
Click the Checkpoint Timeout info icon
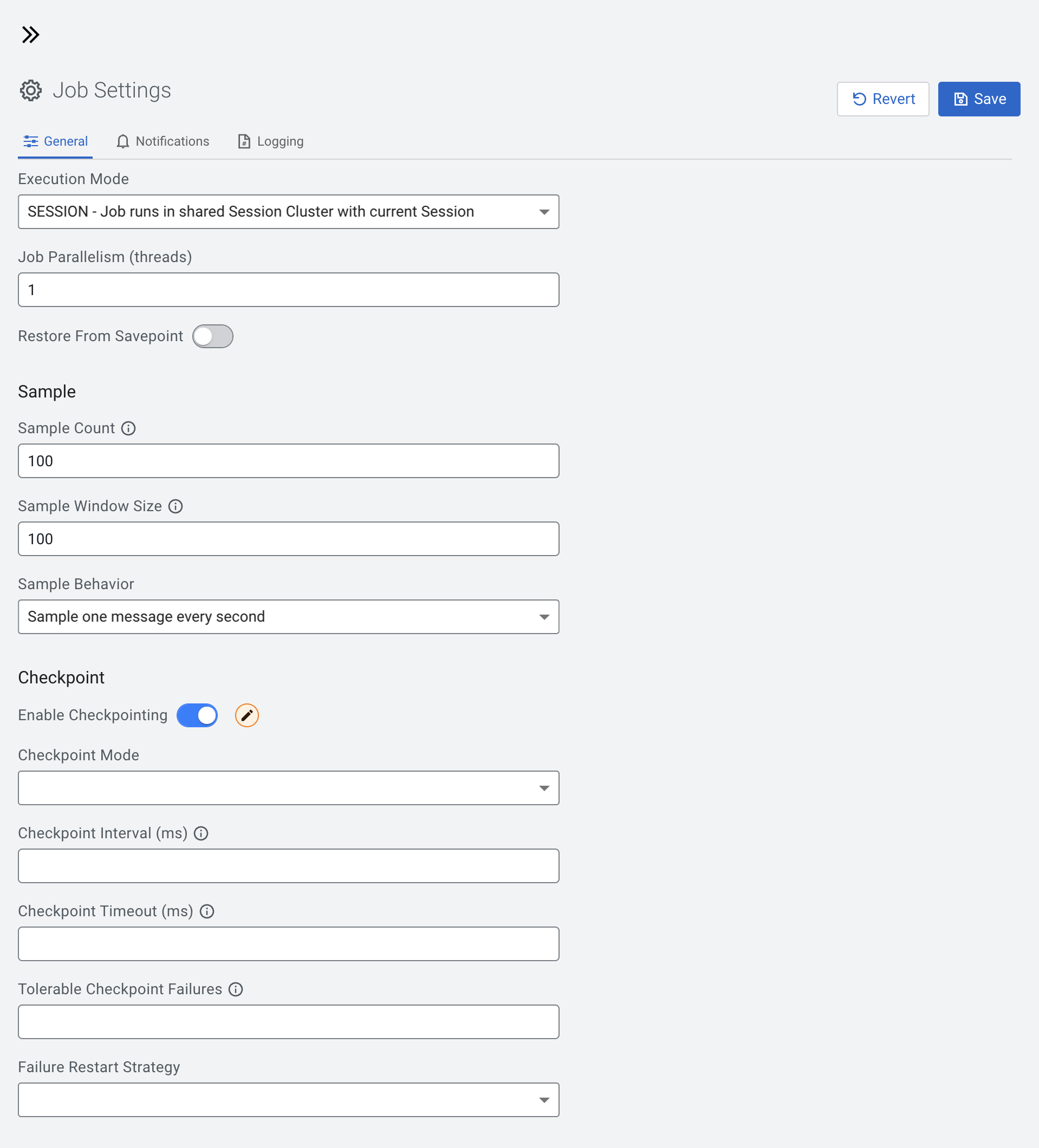click(x=207, y=911)
